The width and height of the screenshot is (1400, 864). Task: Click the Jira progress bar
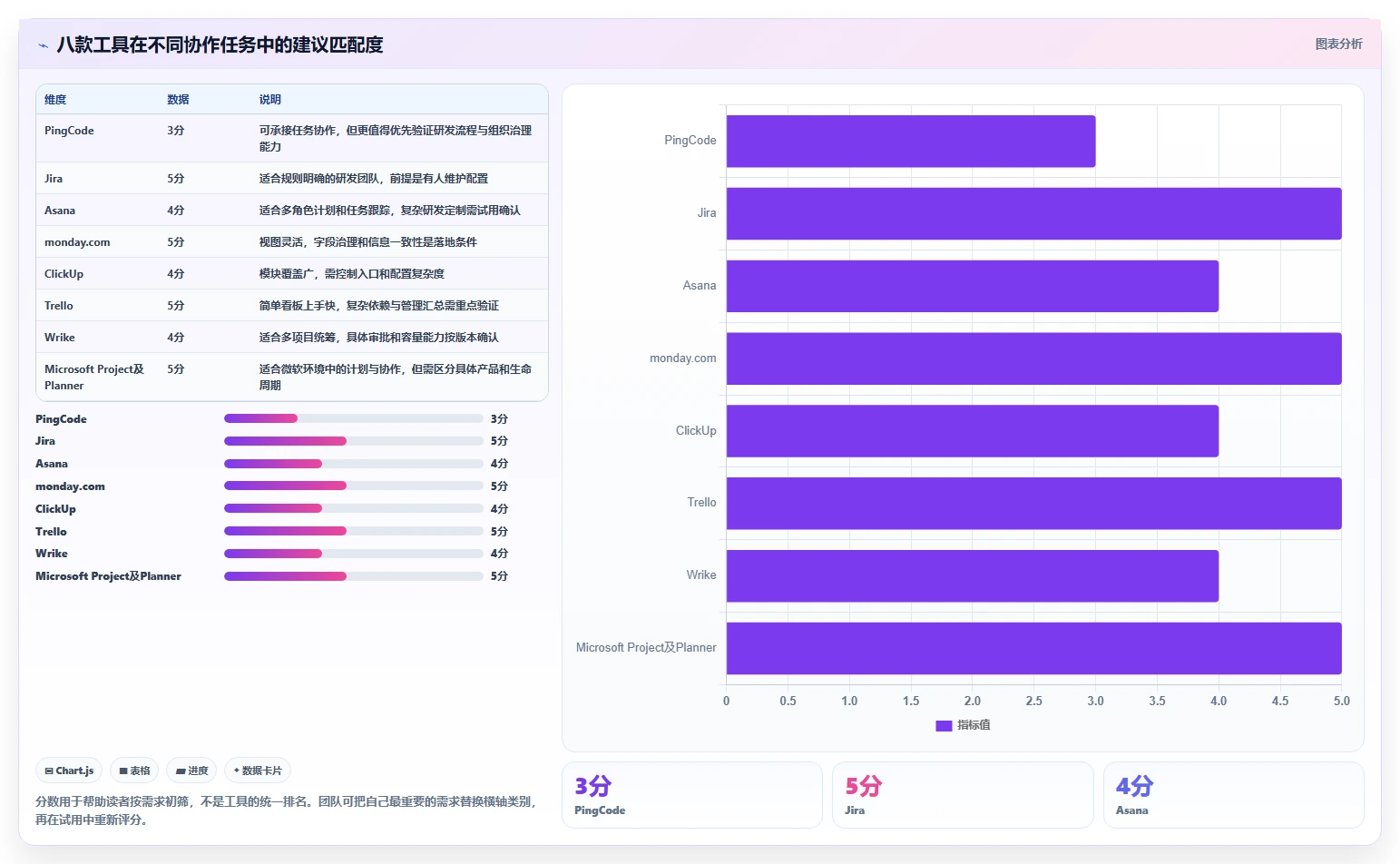pos(354,441)
